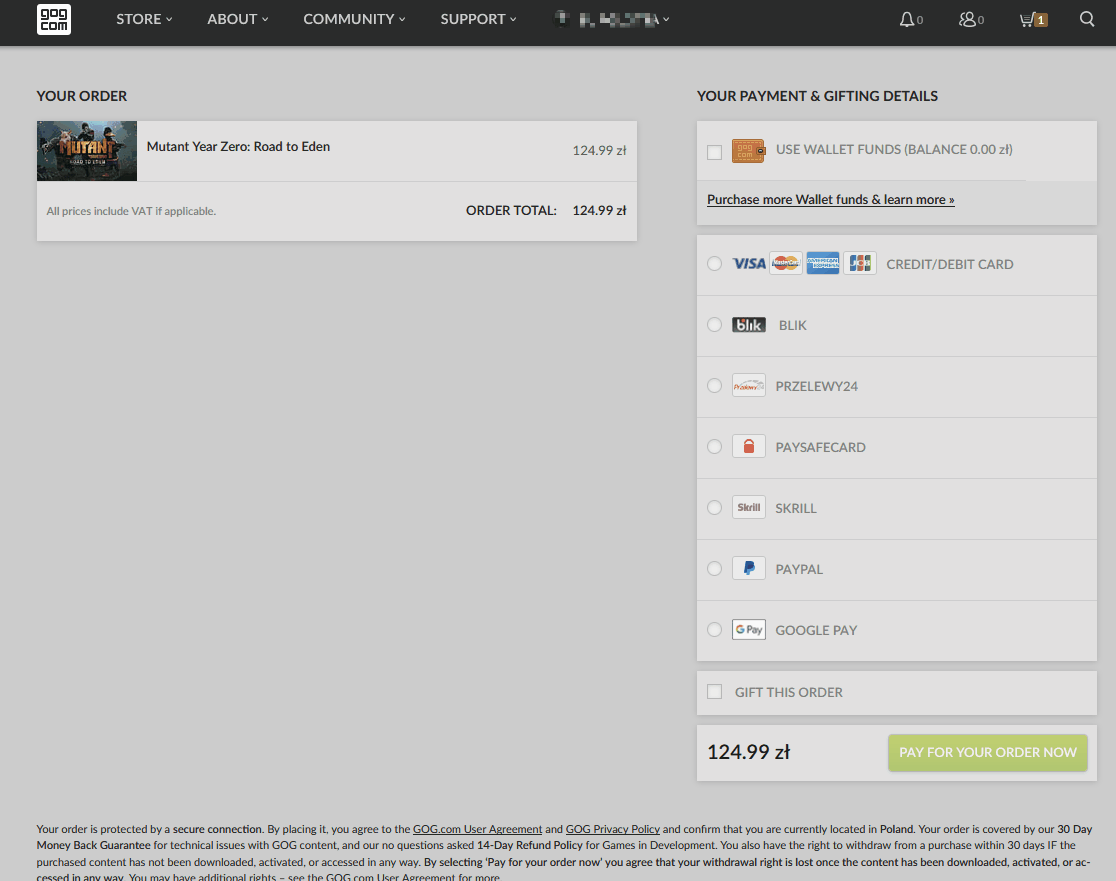The width and height of the screenshot is (1116, 881).
Task: Click the BLIK payment icon
Action: pyautogui.click(x=748, y=324)
